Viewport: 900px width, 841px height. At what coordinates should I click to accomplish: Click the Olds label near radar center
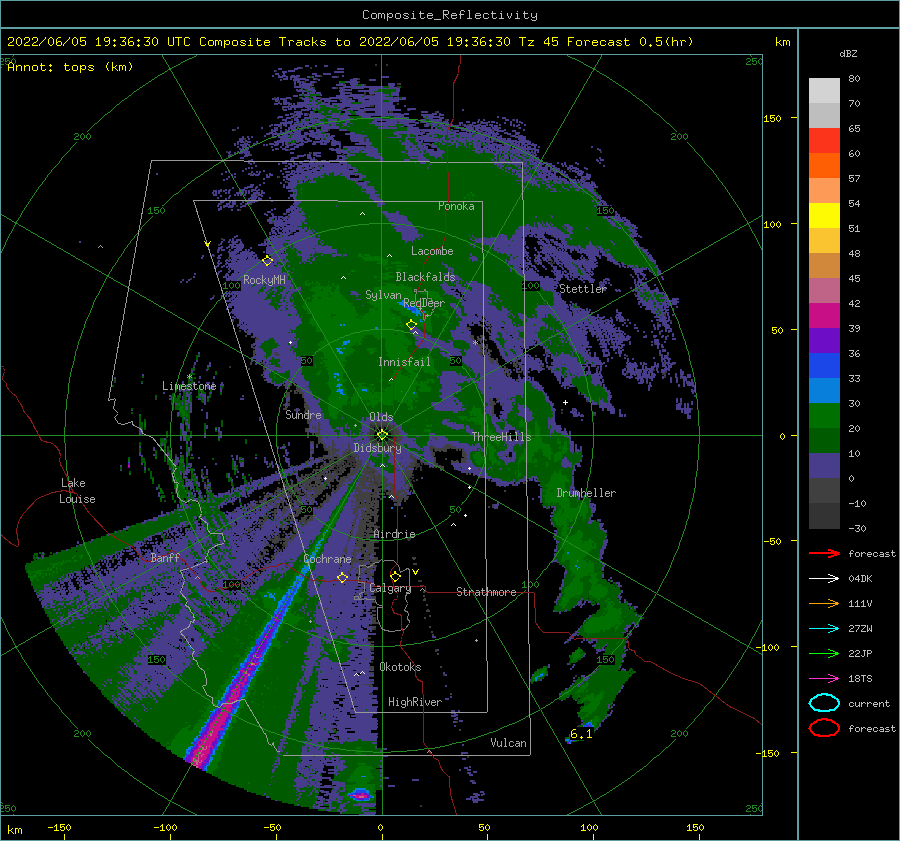tap(381, 417)
